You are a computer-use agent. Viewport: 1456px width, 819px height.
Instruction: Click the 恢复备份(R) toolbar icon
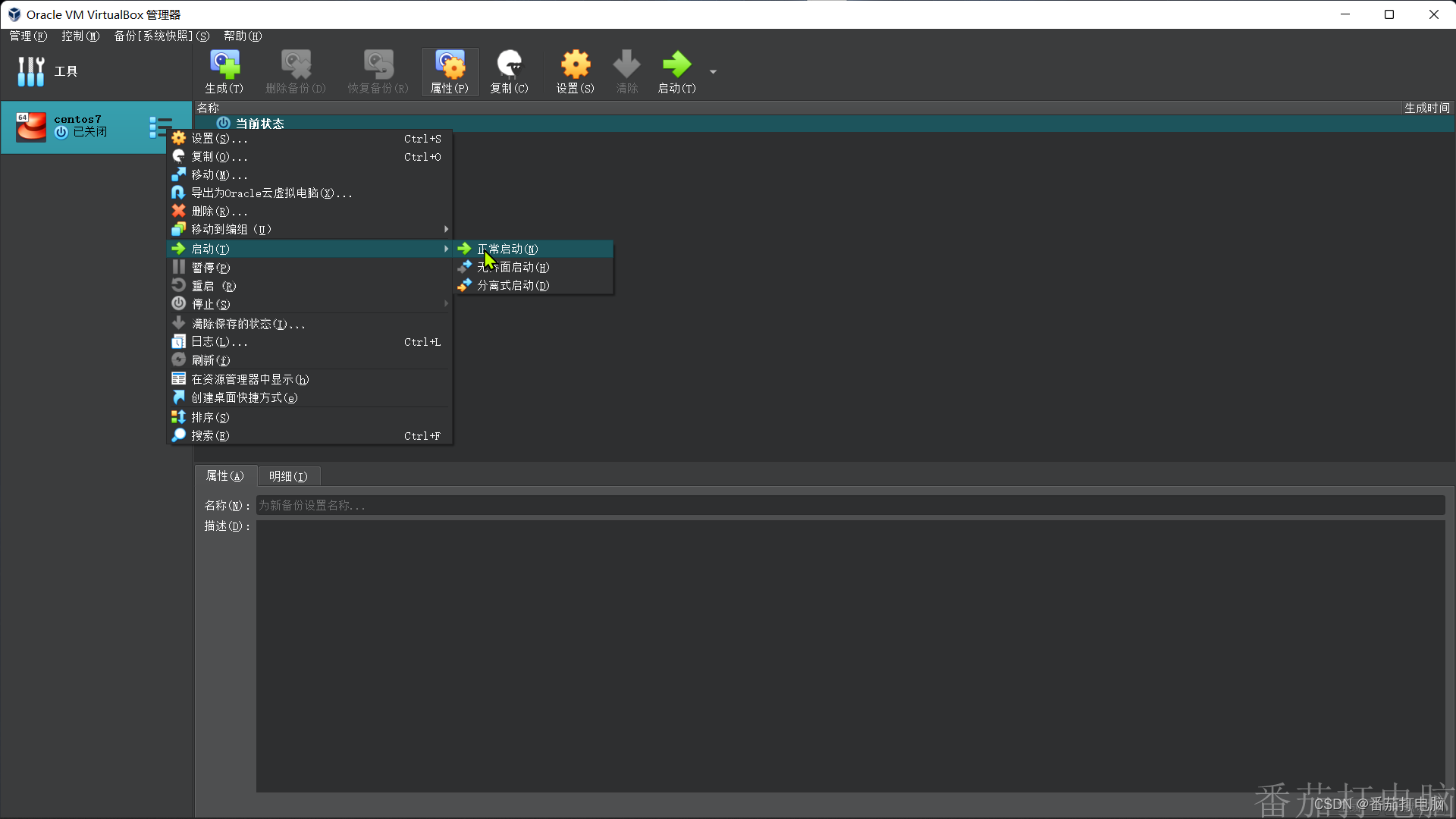tap(378, 72)
